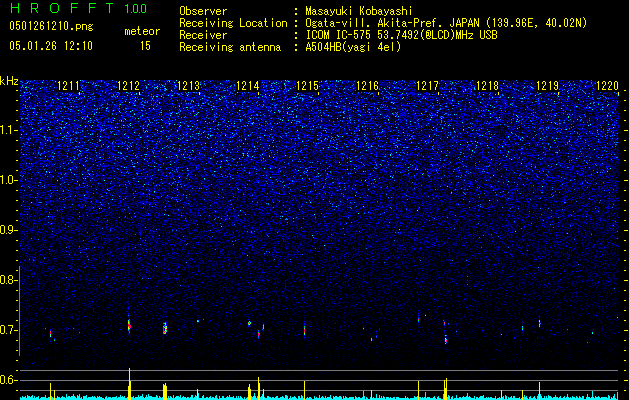Select observer name Masayuki Kobayashi
The width and height of the screenshot is (629, 400).
(359, 11)
